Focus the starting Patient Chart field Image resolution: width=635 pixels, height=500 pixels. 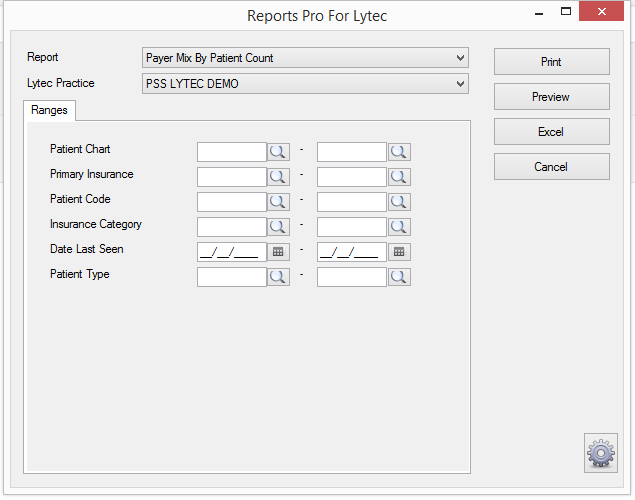[232, 152]
